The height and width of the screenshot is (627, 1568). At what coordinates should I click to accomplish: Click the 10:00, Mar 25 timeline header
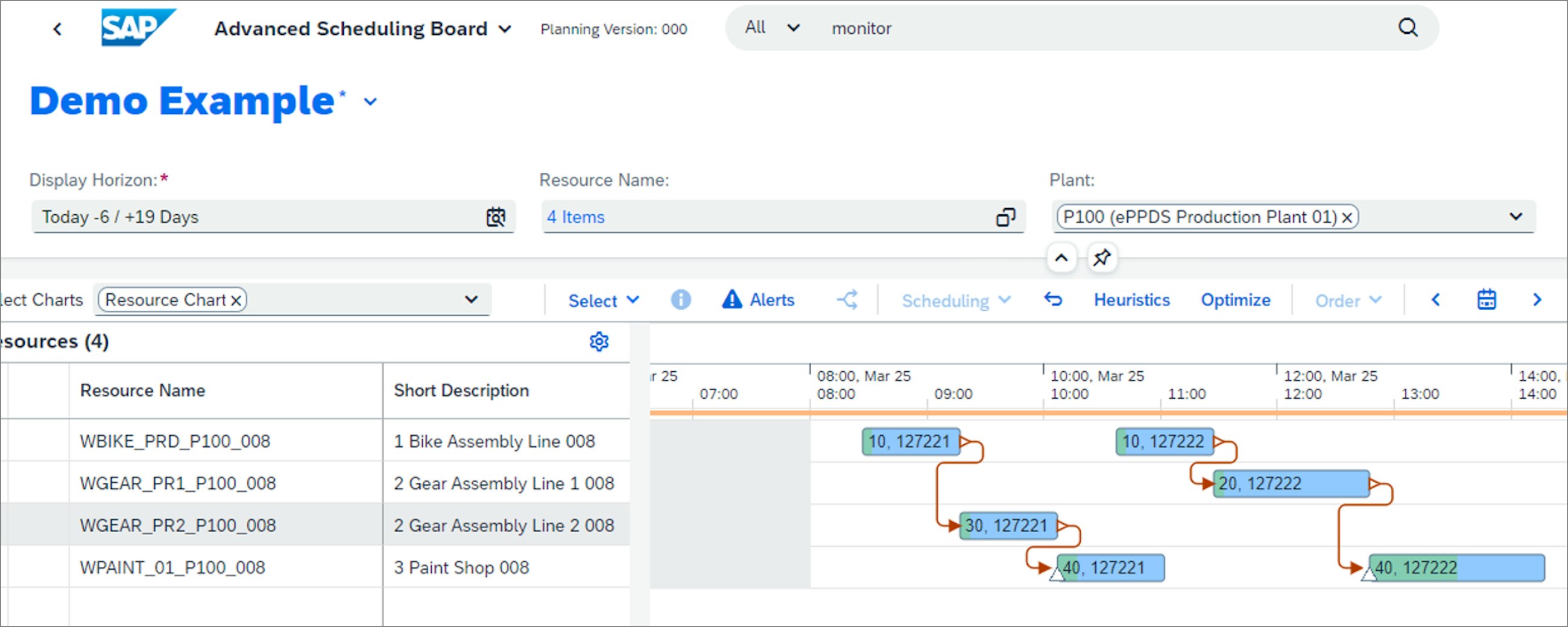1097,376
